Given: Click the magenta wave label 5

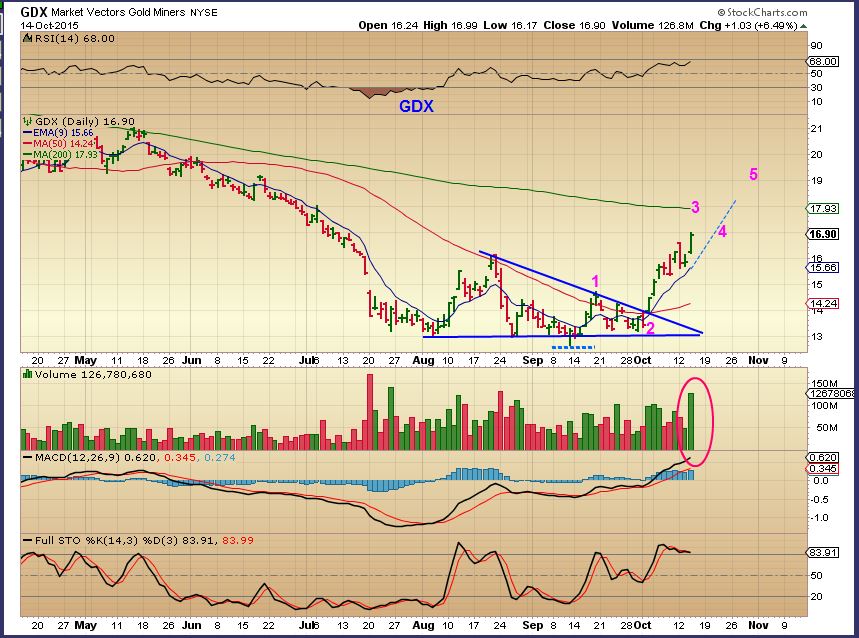Looking at the screenshot, I should pyautogui.click(x=753, y=174).
